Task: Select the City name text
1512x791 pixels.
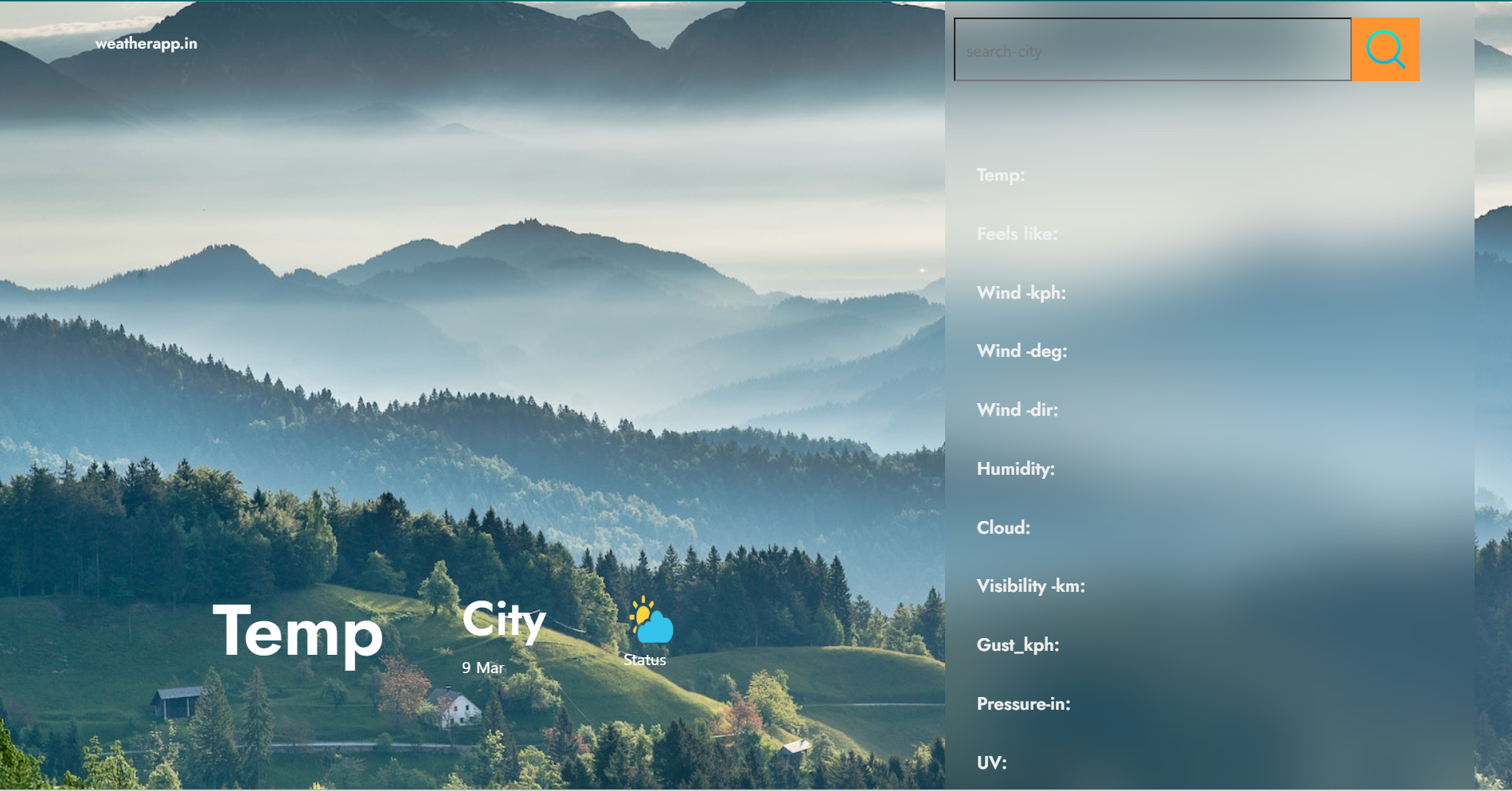Action: (503, 620)
